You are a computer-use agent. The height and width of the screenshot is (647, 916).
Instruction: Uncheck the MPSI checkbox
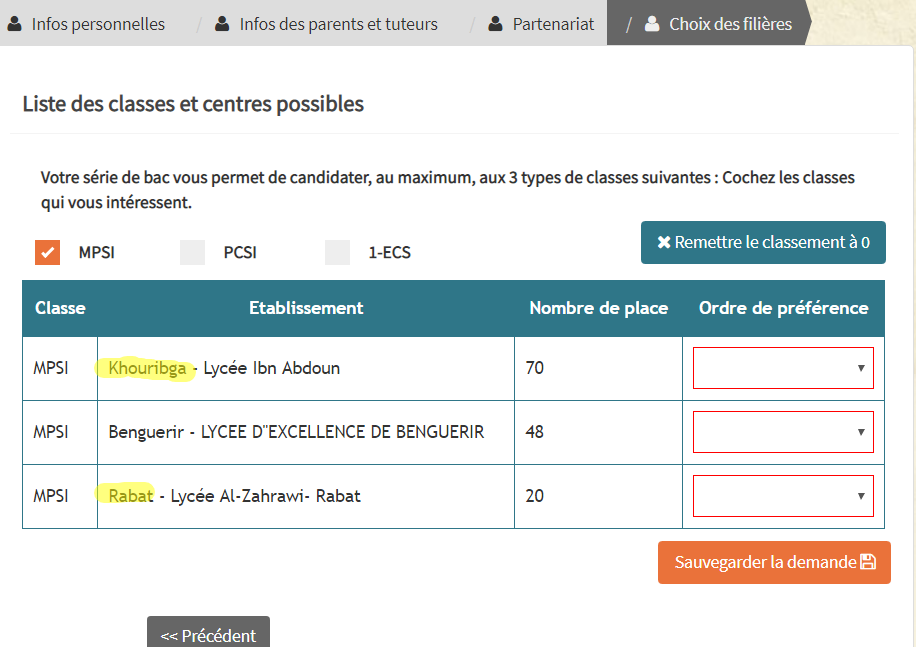click(47, 252)
